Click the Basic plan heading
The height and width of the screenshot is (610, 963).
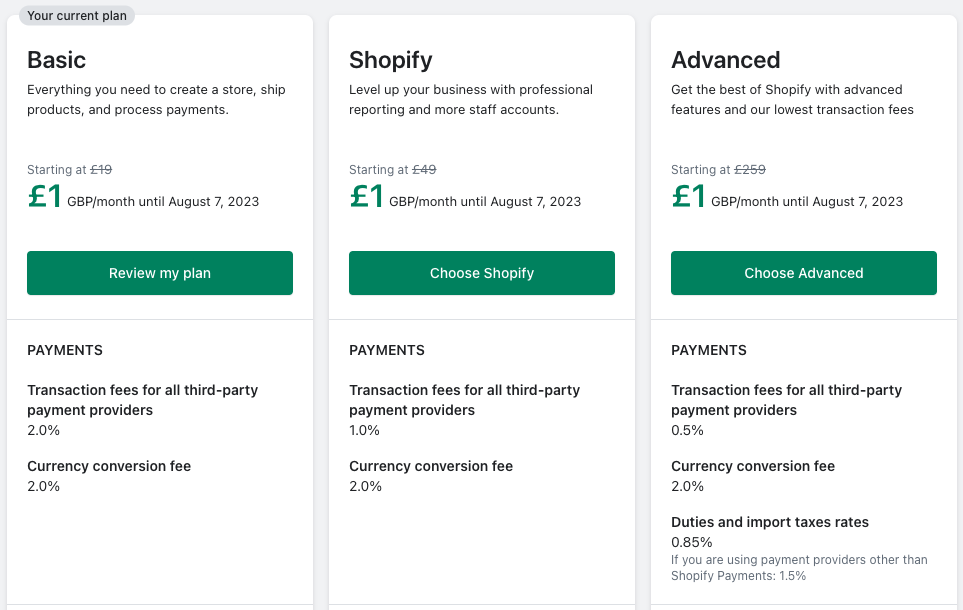[57, 60]
